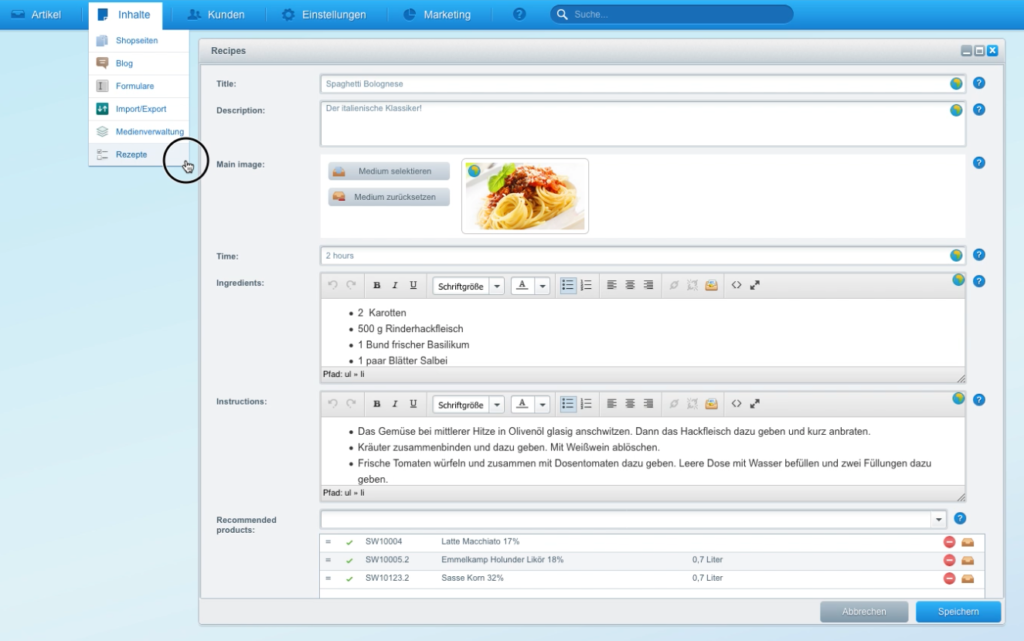Open the text color dropdown arrow in Instructions
Screen dimensions: 1024x641
[543, 405]
